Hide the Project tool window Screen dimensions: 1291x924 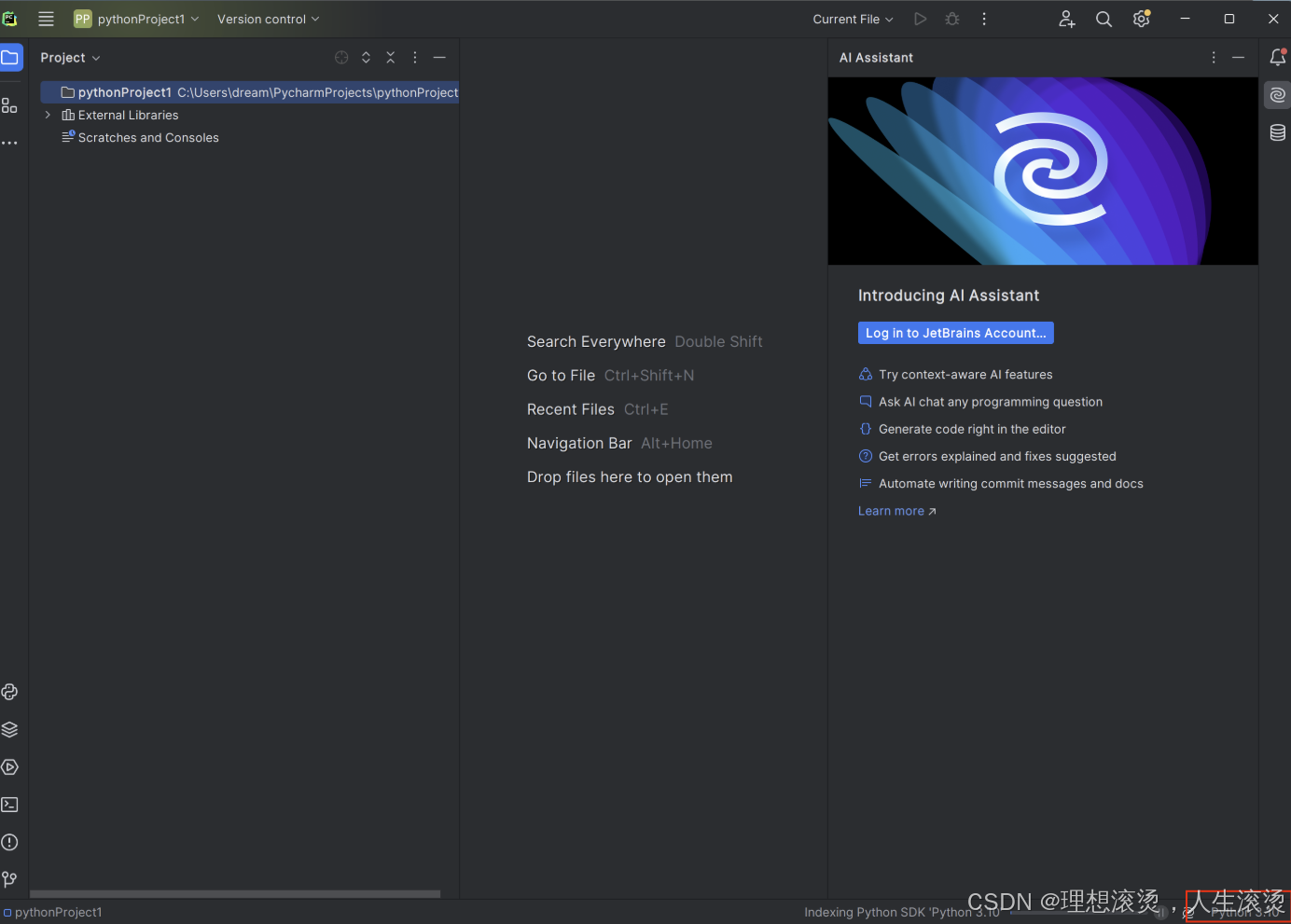(x=439, y=58)
